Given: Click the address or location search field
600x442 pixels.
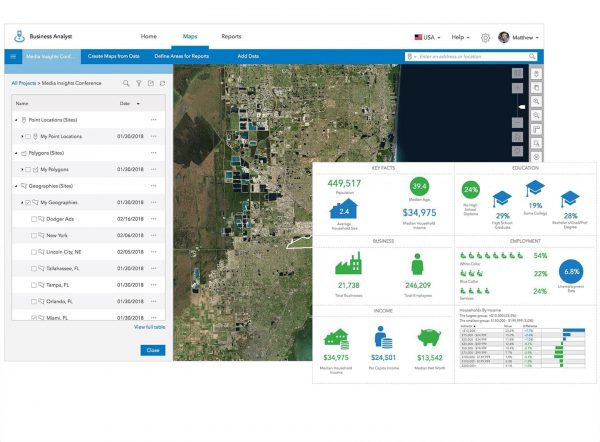Looking at the screenshot, I should point(473,56).
